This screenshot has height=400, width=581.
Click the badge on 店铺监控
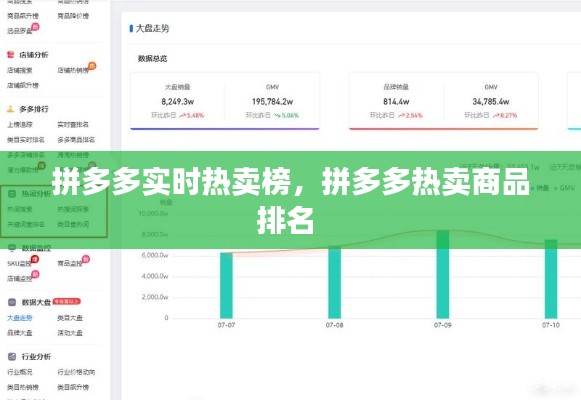click(35, 274)
